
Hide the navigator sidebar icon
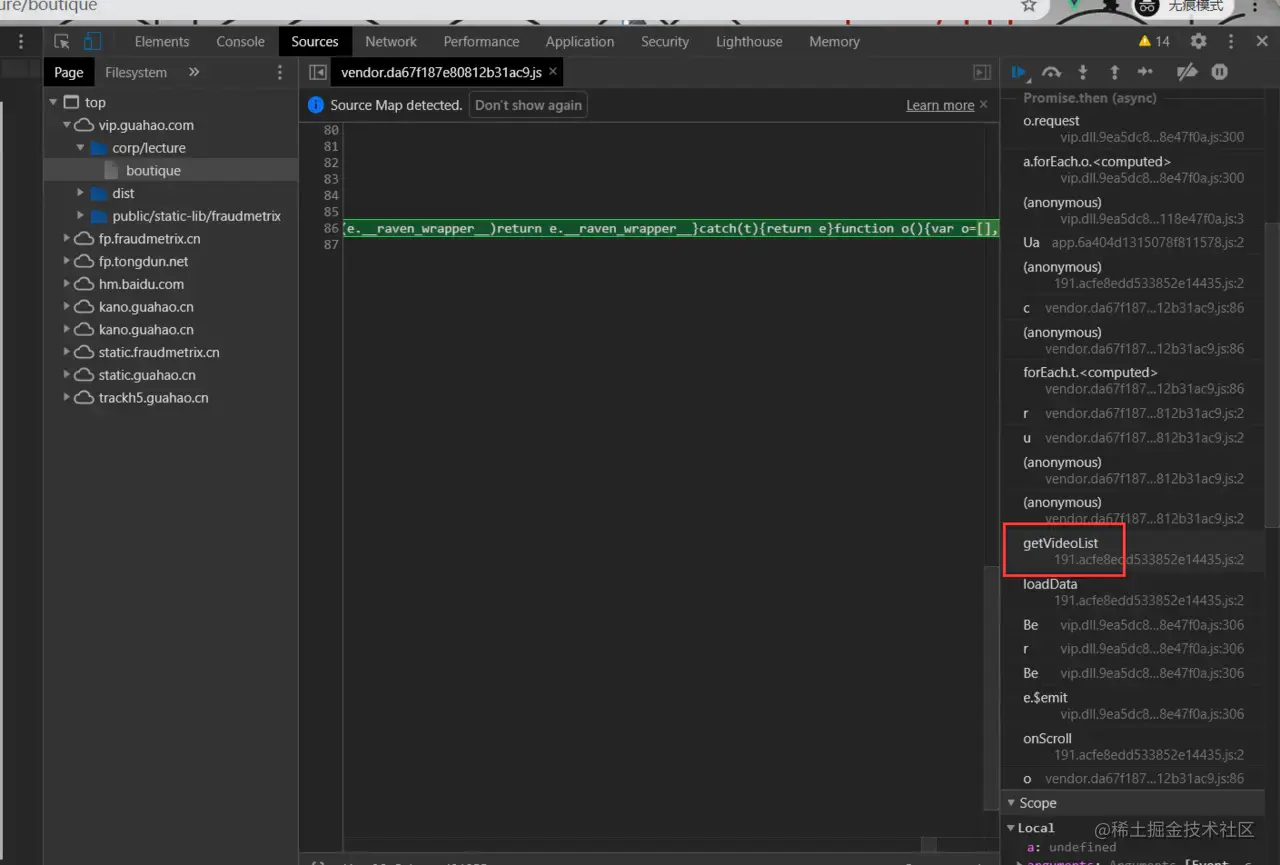click(x=317, y=72)
